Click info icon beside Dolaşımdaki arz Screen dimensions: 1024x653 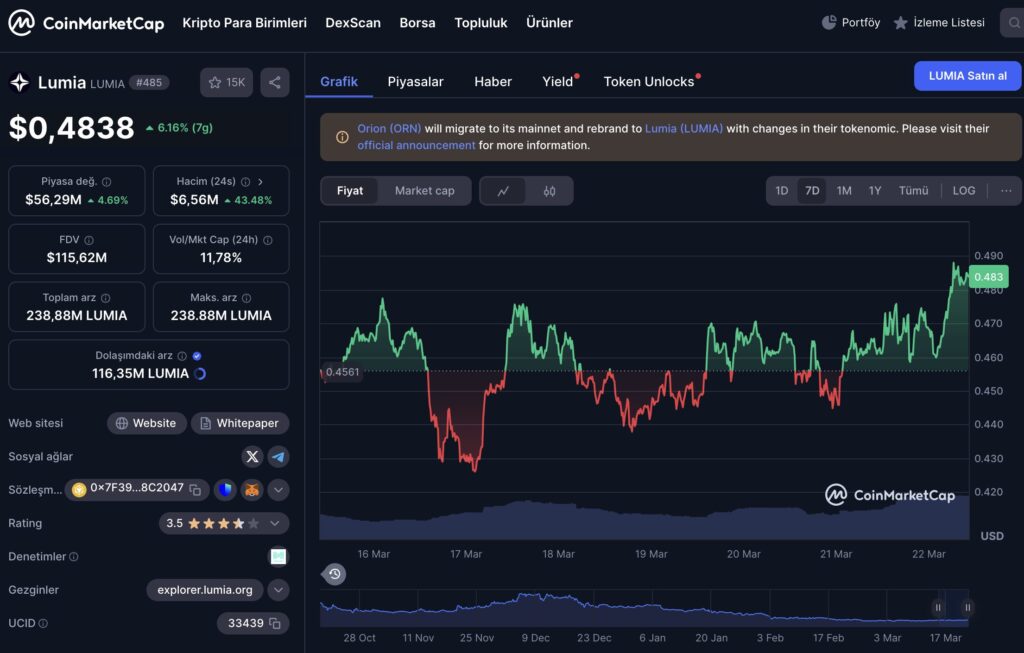pyautogui.click(x=182, y=356)
